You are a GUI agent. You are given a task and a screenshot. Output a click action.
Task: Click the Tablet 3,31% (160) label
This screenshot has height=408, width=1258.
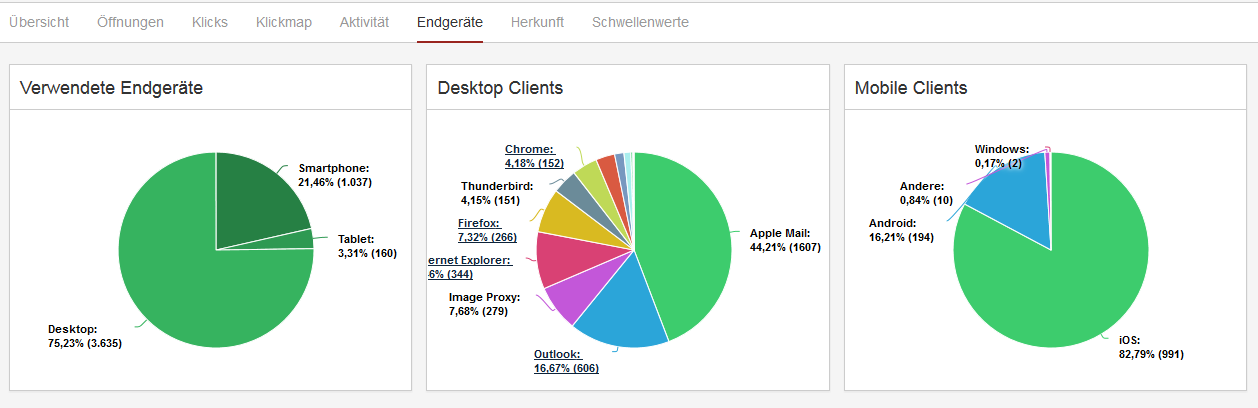click(x=367, y=246)
